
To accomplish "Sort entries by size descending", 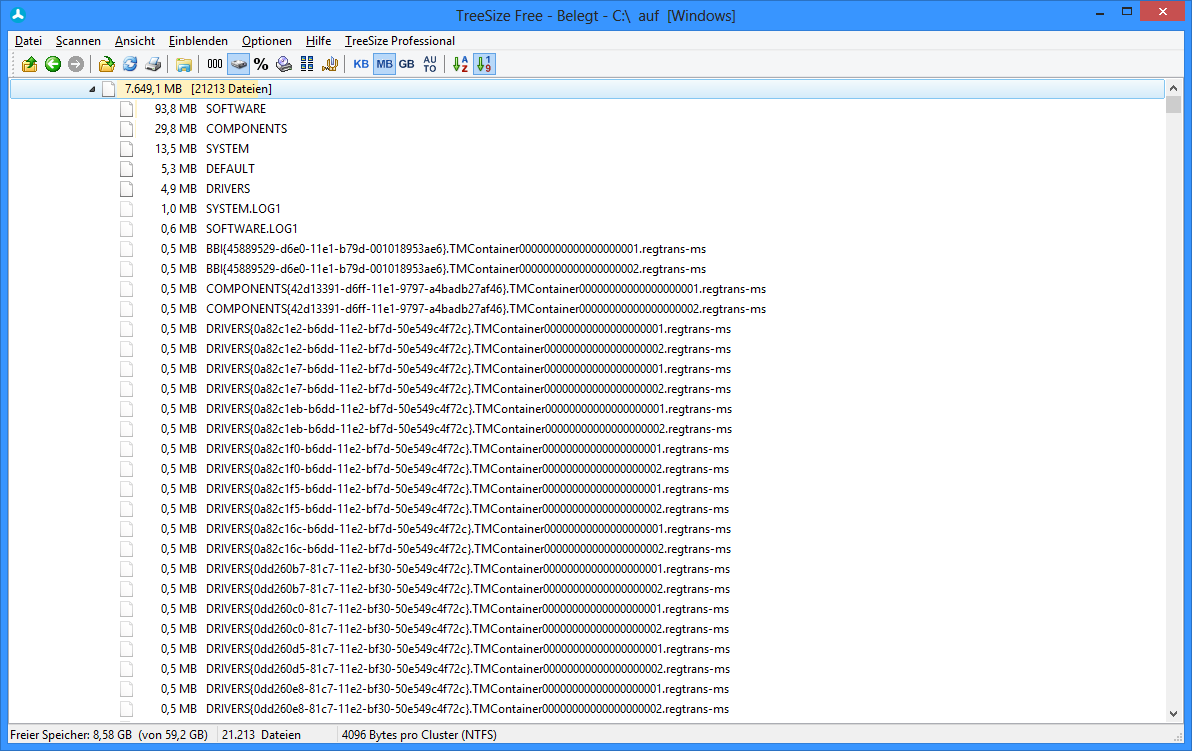I will coord(484,65).
